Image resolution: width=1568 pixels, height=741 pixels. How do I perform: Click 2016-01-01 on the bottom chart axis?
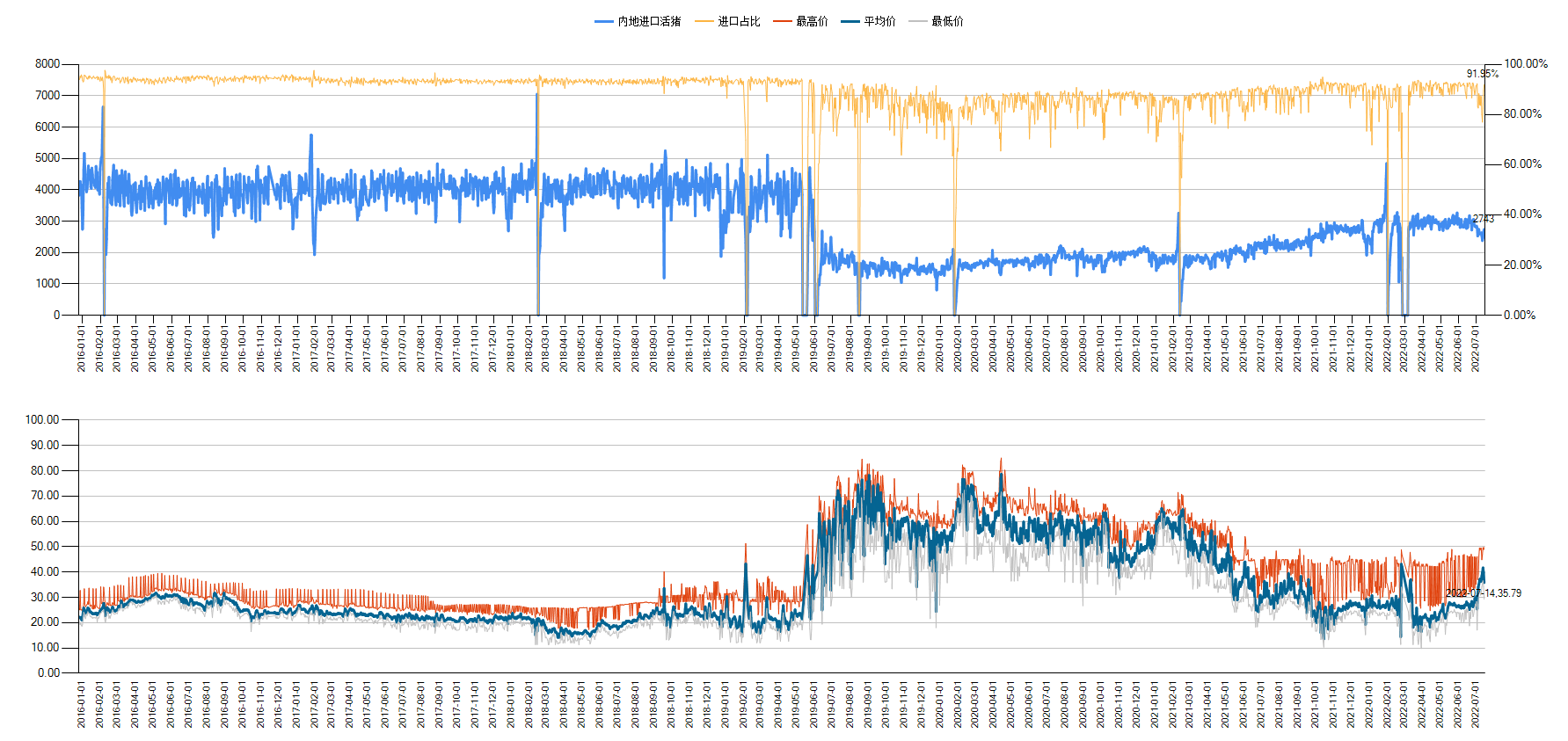pos(82,705)
